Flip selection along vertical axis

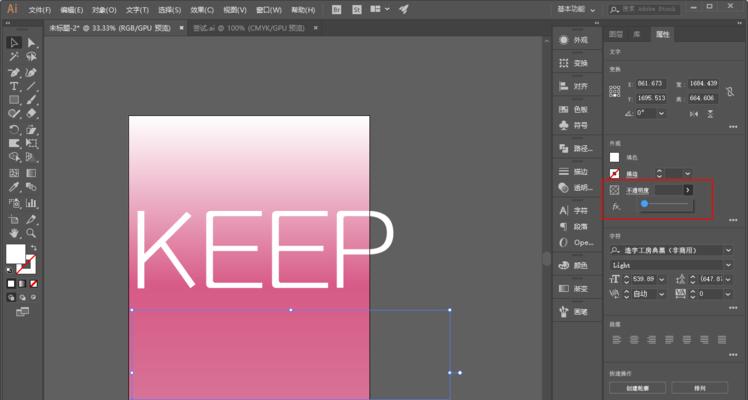pos(710,114)
